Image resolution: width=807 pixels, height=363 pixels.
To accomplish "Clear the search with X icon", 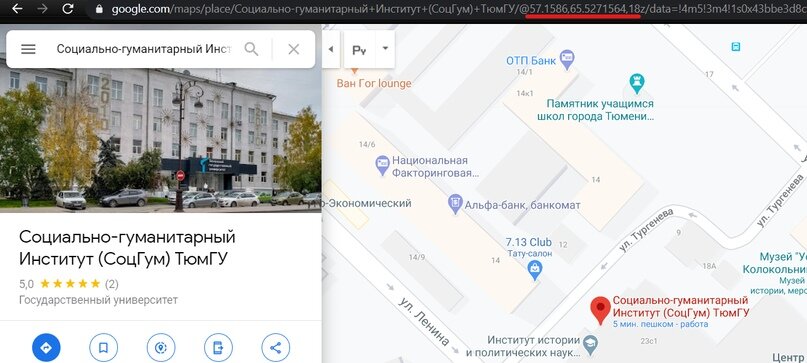I will point(293,49).
